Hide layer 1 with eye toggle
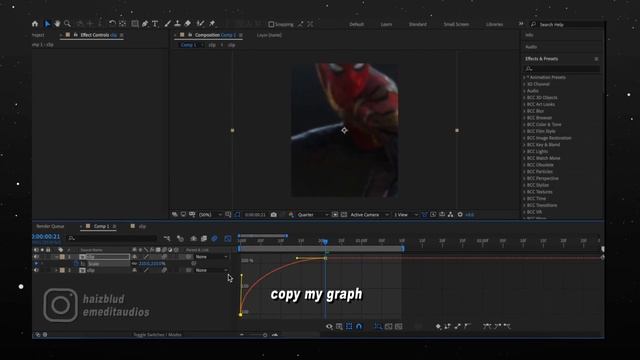This screenshot has width=640, height=360. click(x=36, y=257)
